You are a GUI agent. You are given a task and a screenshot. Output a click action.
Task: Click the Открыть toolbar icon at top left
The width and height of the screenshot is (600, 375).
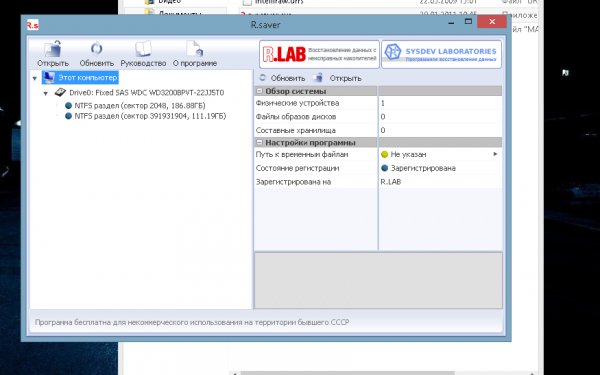53,49
